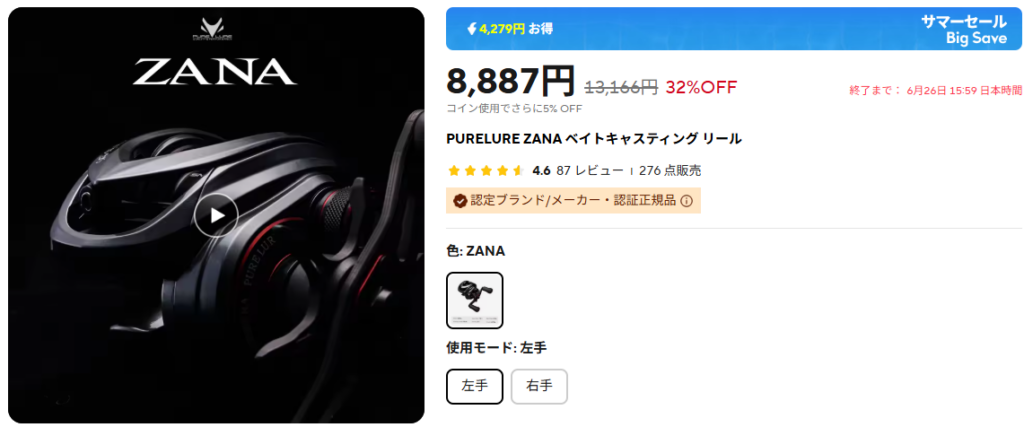The image size is (1024, 427).
Task: Click the 認定ブランド/メーカー badge
Action: [x=573, y=200]
